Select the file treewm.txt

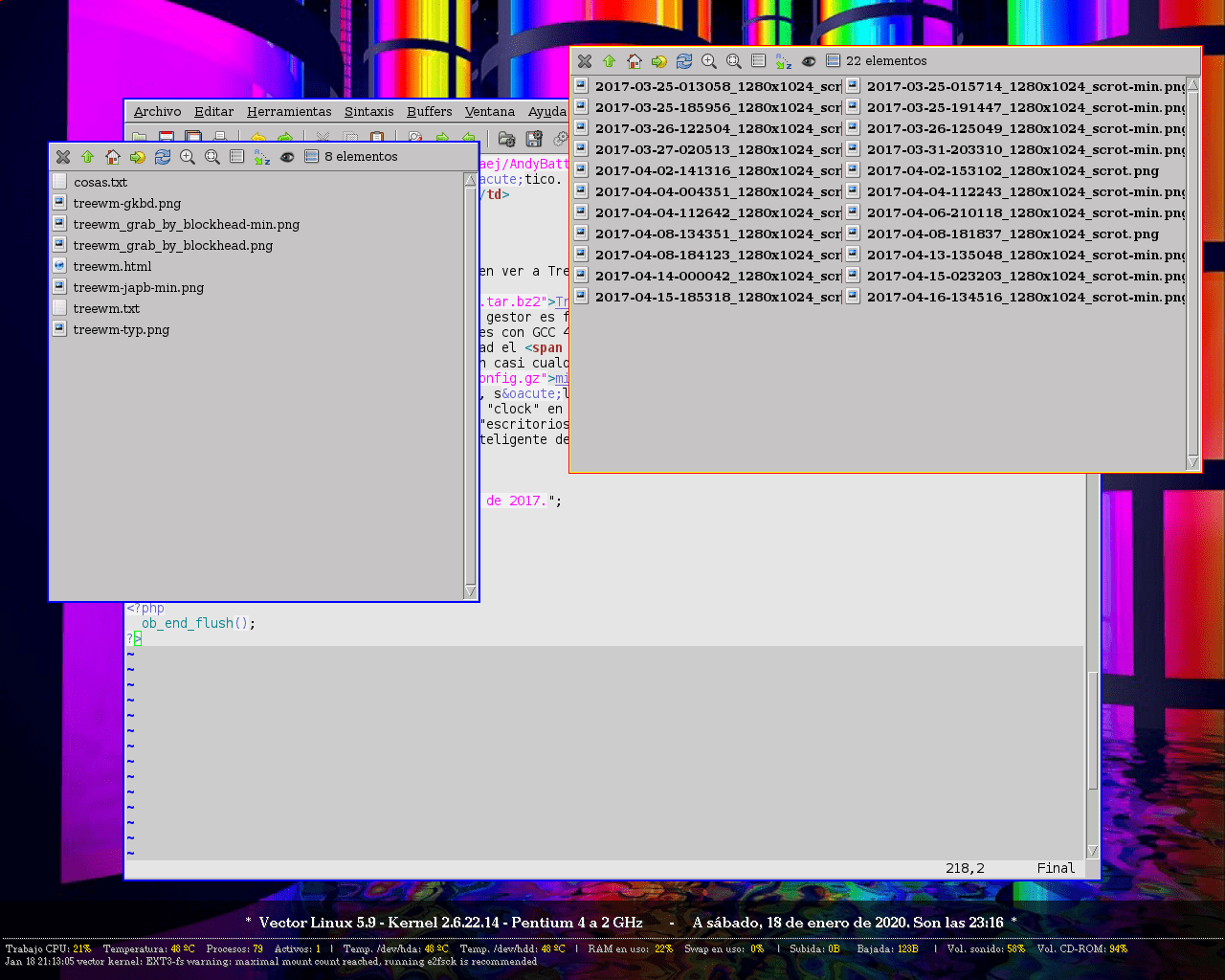tap(97, 308)
